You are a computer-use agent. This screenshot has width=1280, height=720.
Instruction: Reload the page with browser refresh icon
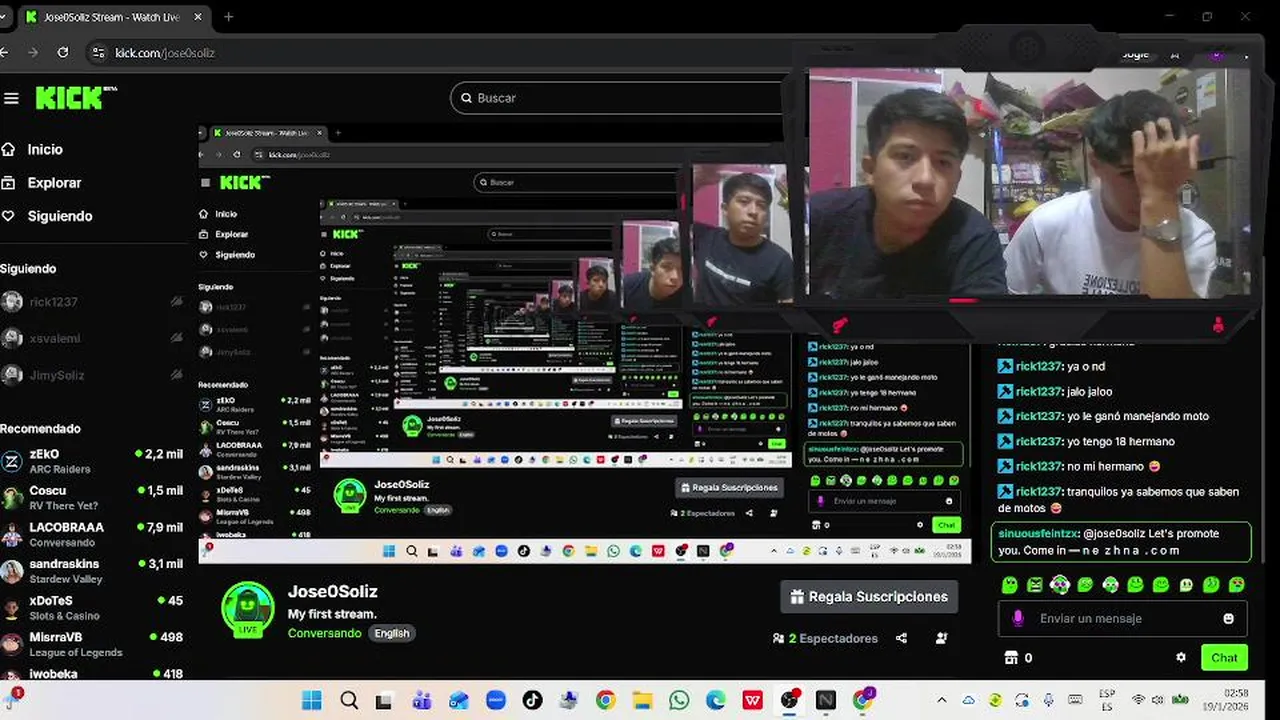click(63, 52)
